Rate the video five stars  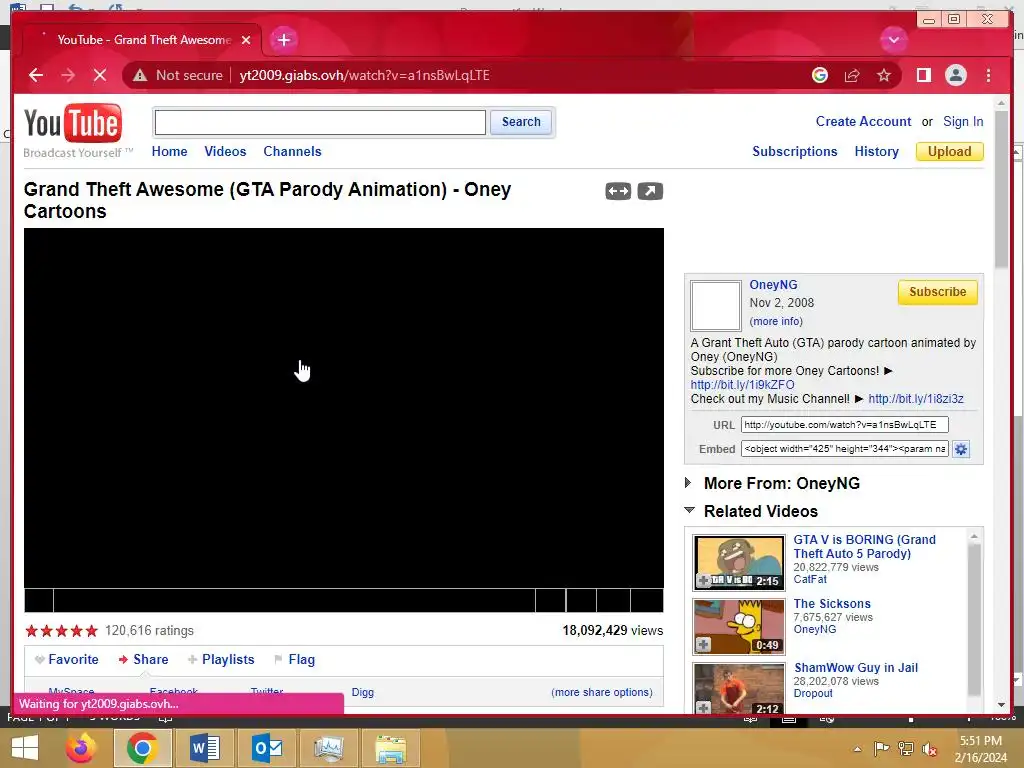(x=91, y=631)
